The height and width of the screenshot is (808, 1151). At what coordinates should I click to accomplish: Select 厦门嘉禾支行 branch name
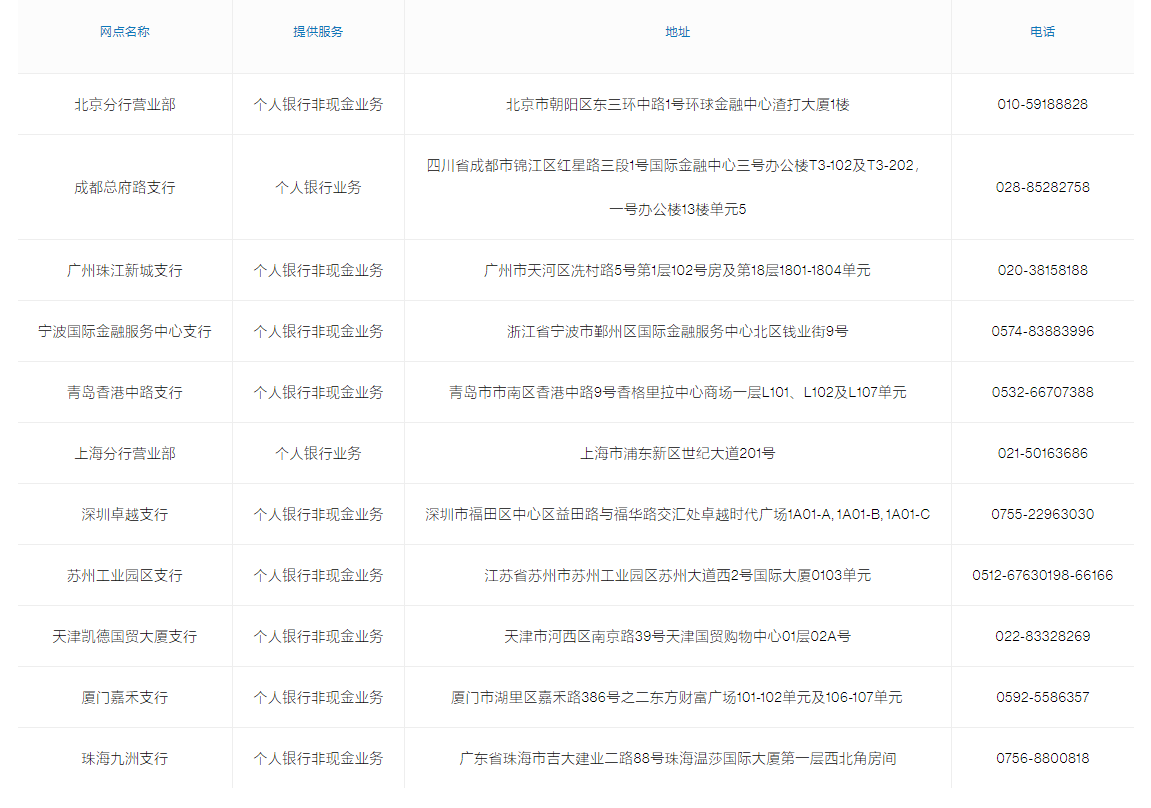(x=125, y=696)
